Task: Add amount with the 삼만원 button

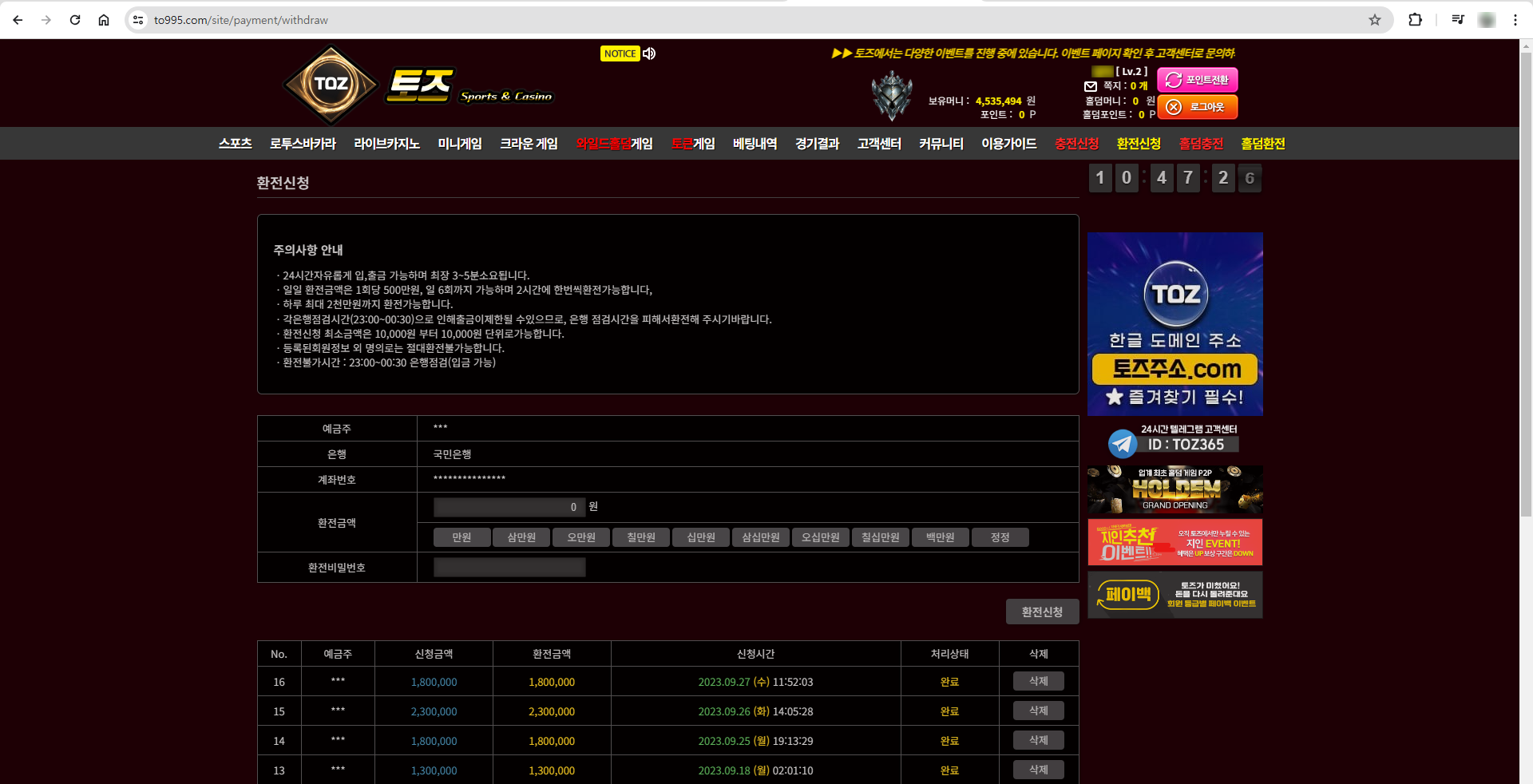Action: [x=521, y=537]
